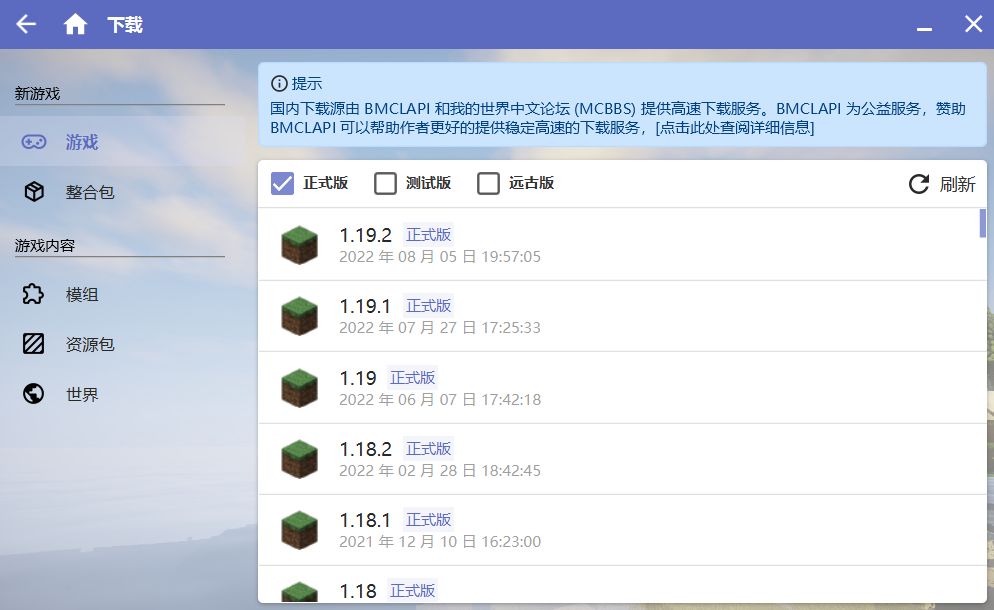Select the 游戏 gamepad icon in sidebar
The image size is (994, 610).
click(x=34, y=141)
